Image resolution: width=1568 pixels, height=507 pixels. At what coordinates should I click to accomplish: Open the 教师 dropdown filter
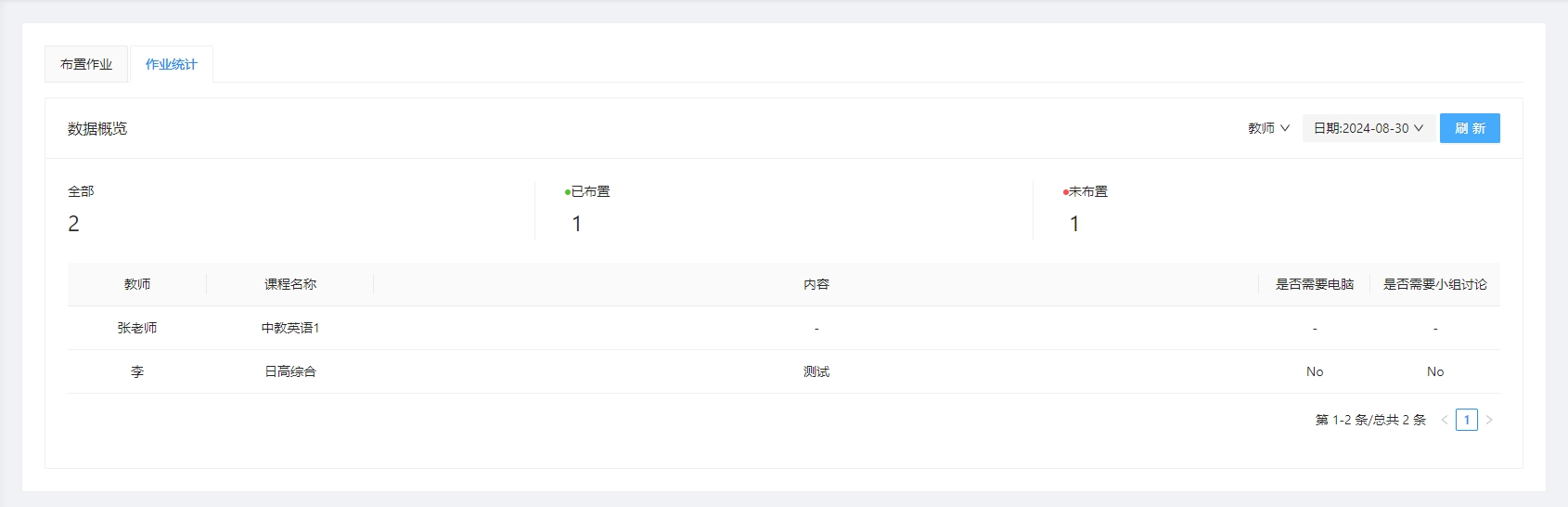point(1268,128)
